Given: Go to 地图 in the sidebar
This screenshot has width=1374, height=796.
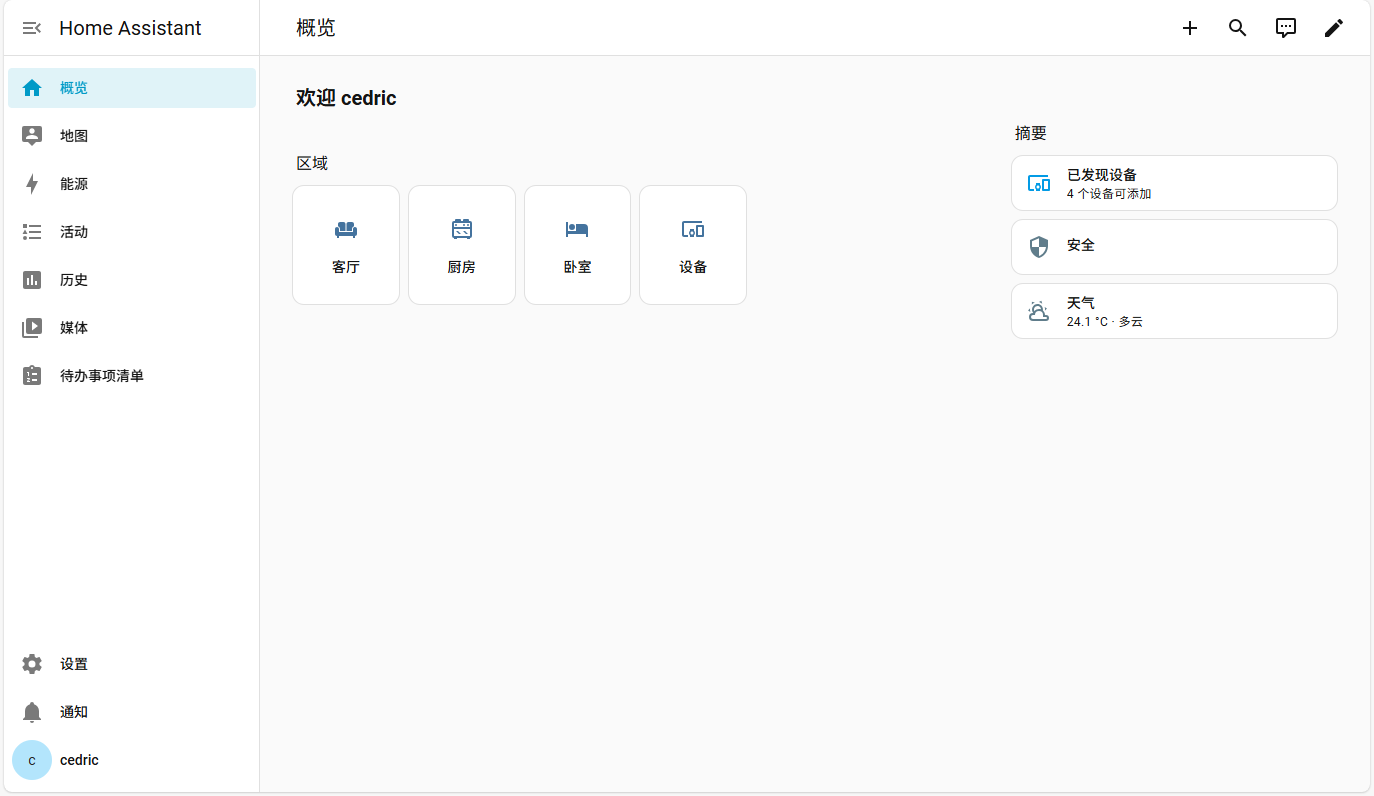Looking at the screenshot, I should click(x=132, y=136).
